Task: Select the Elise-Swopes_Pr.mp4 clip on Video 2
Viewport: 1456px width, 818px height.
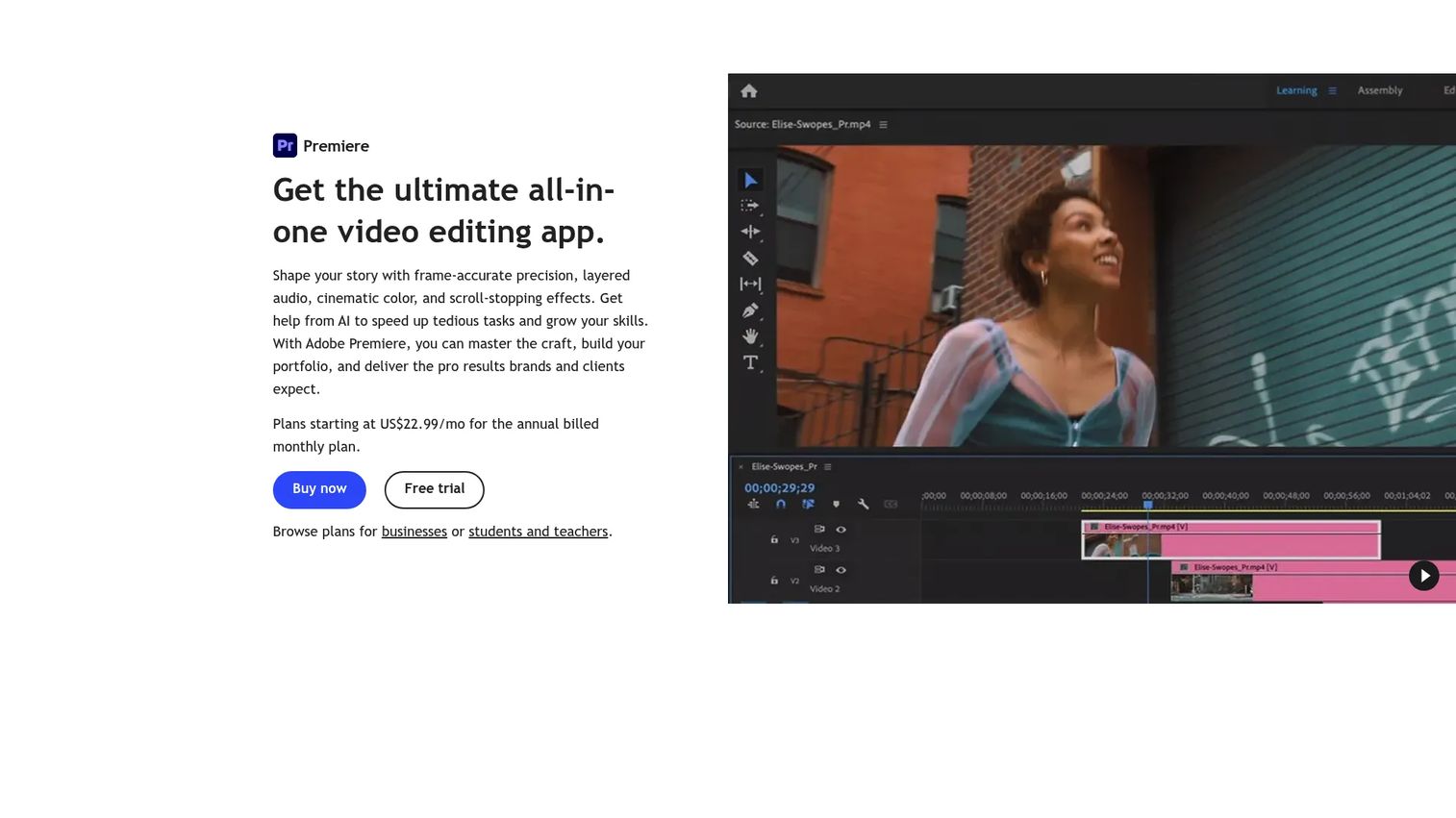Action: (1313, 582)
